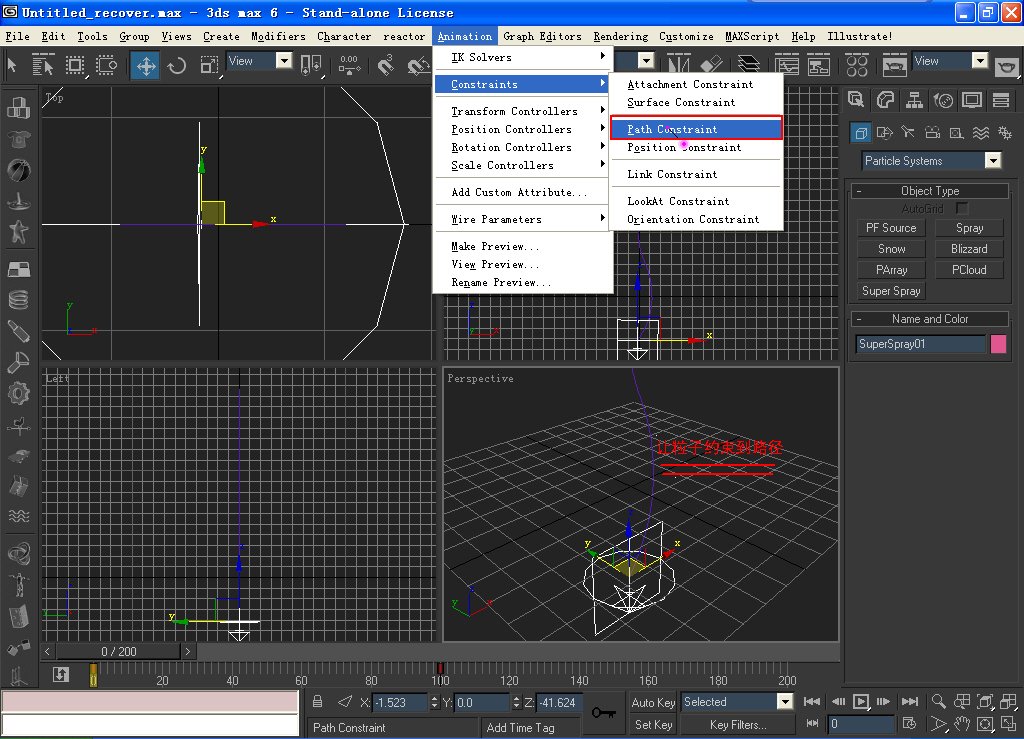The height and width of the screenshot is (739, 1024).
Task: Select the Lights category icon
Action: (x=908, y=133)
